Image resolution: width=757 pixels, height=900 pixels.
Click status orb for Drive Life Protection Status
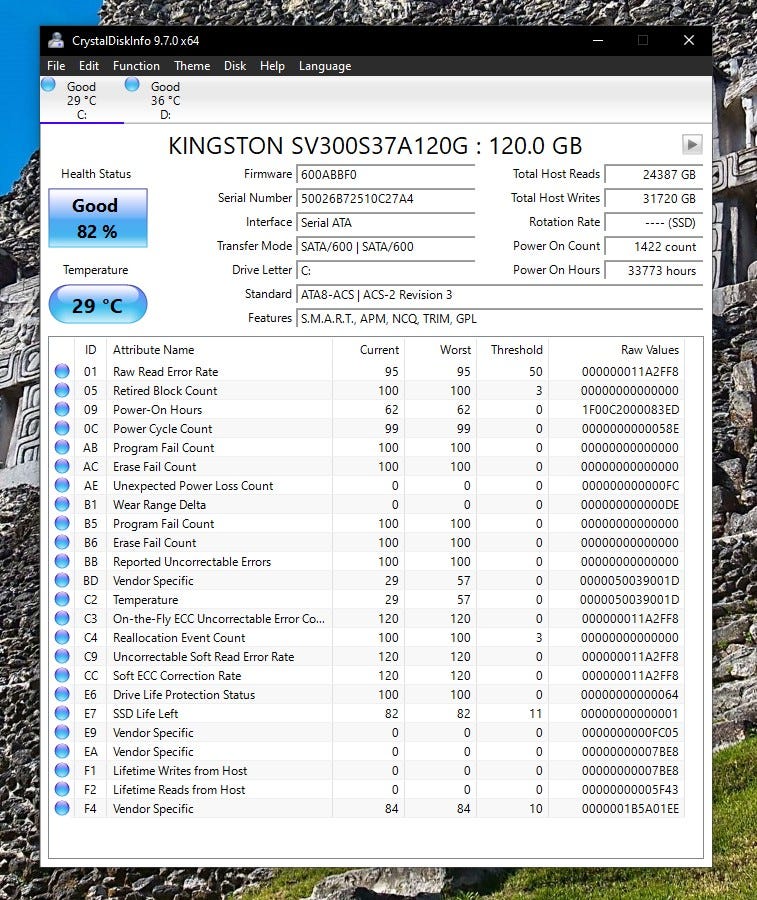click(62, 695)
